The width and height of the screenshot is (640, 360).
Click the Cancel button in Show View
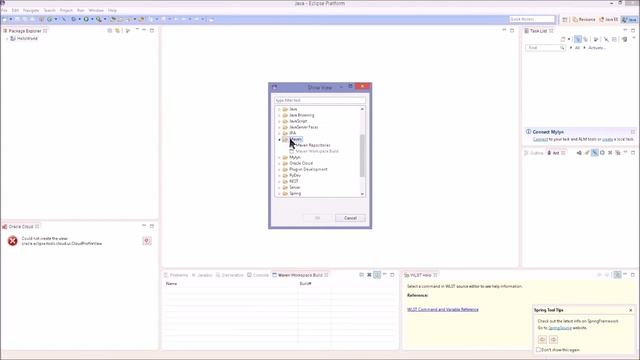click(350, 218)
